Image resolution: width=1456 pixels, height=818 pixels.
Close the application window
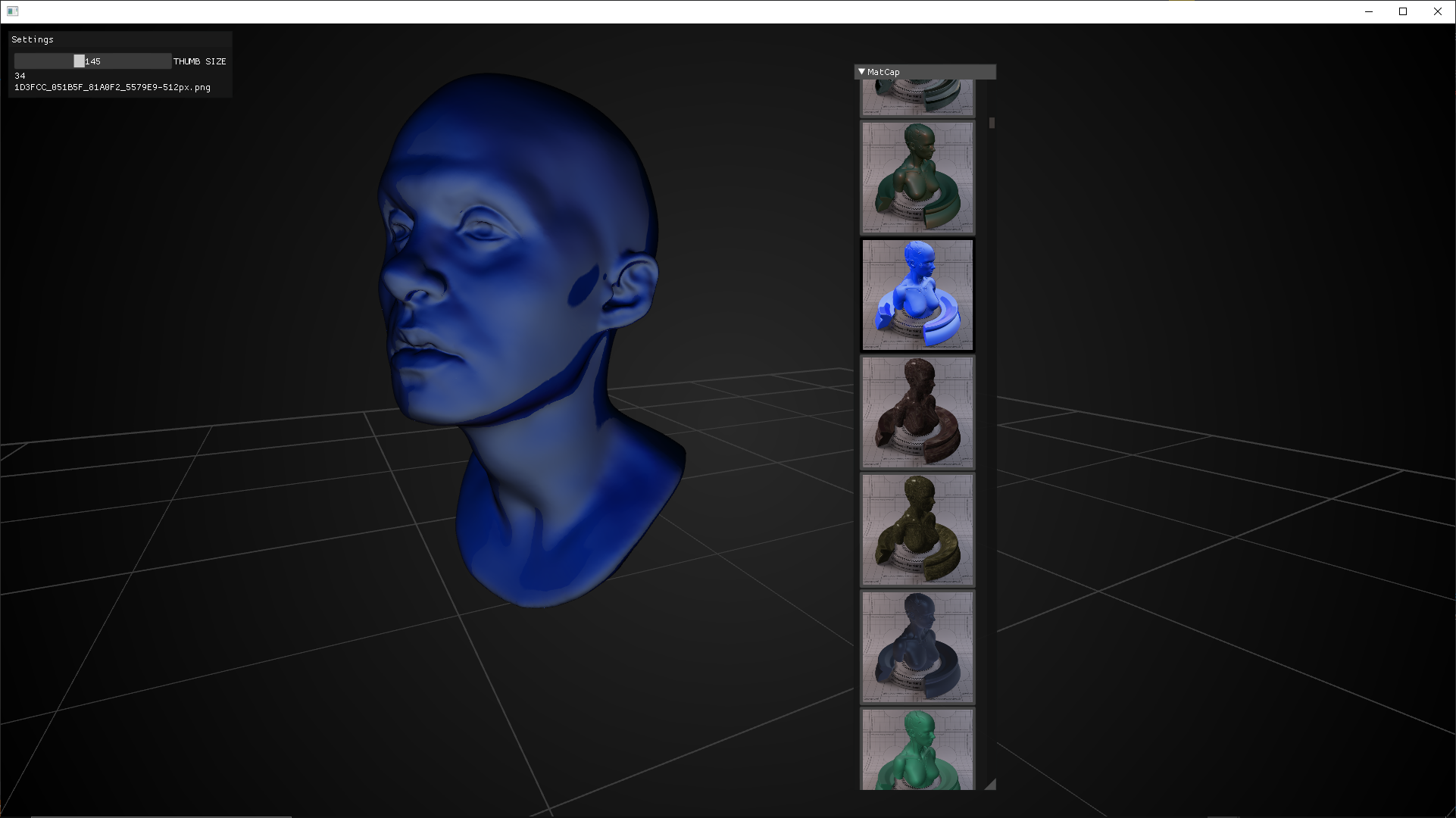pos(1437,11)
